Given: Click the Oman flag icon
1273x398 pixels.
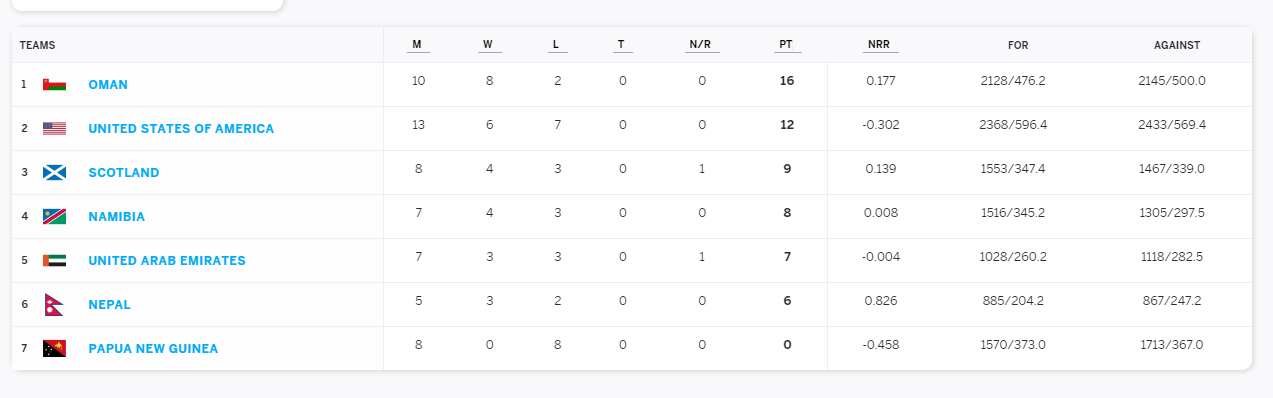Looking at the screenshot, I should point(54,85).
